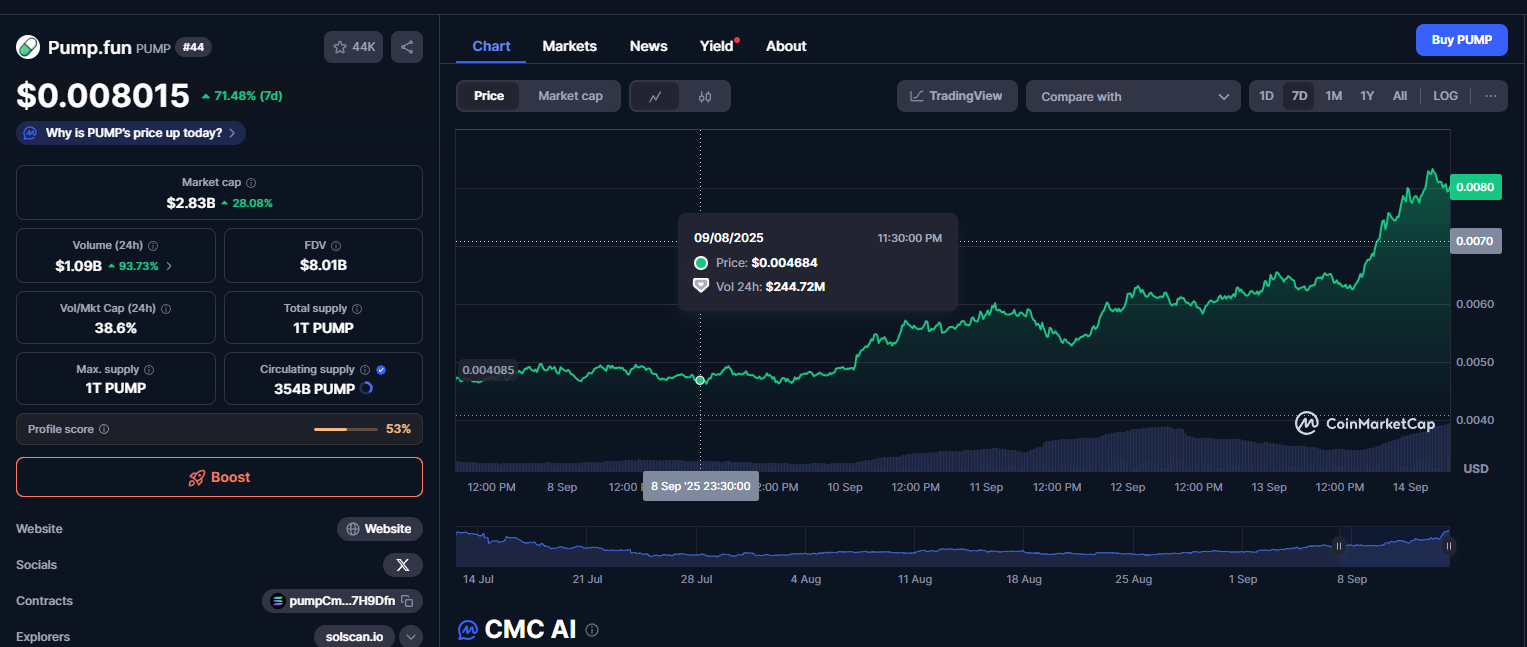Show Circulating supply info icon
Viewport: 1527px width, 647px height.
365,370
